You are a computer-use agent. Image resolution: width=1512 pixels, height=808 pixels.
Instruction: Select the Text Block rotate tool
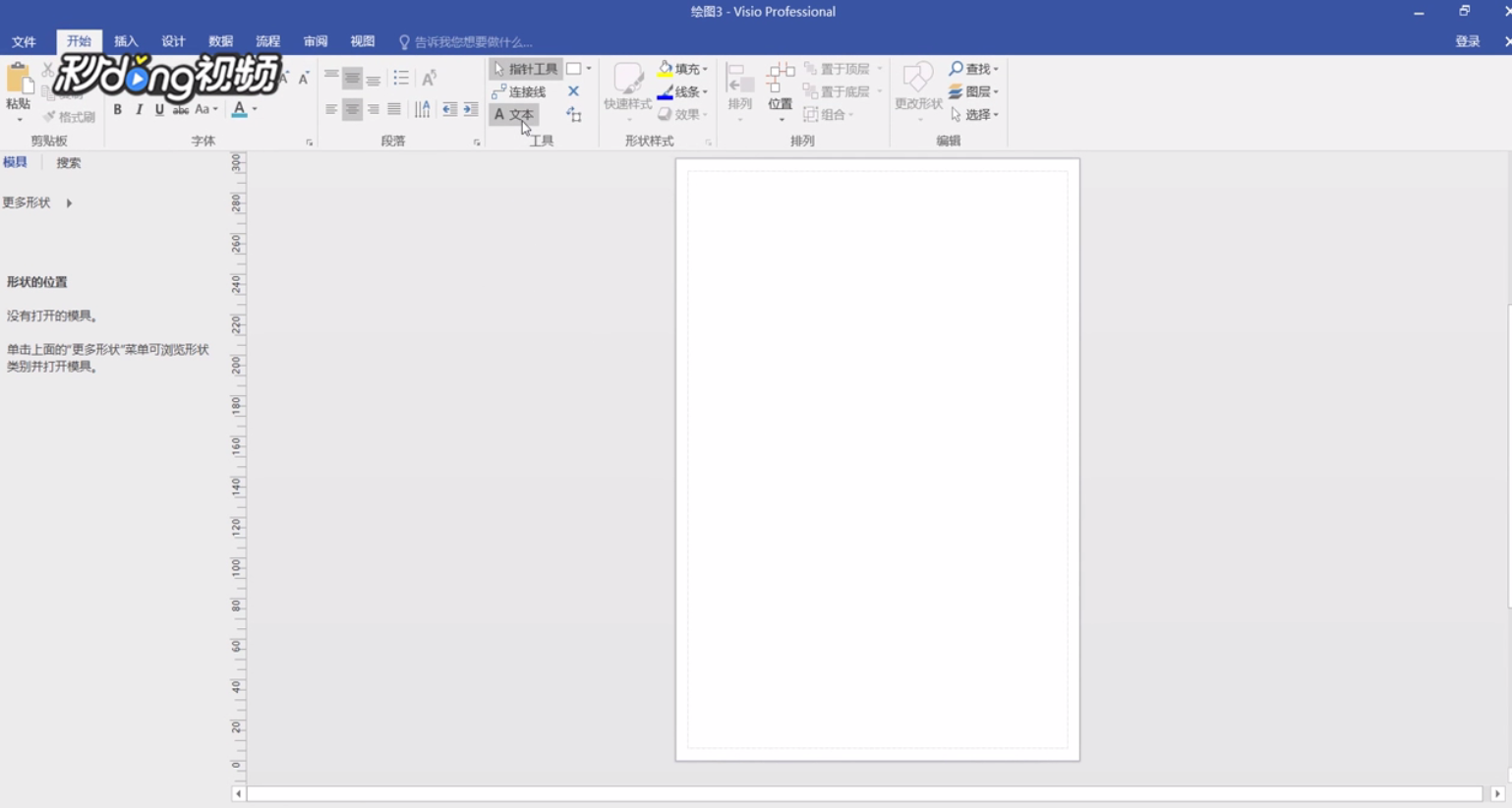[x=574, y=115]
